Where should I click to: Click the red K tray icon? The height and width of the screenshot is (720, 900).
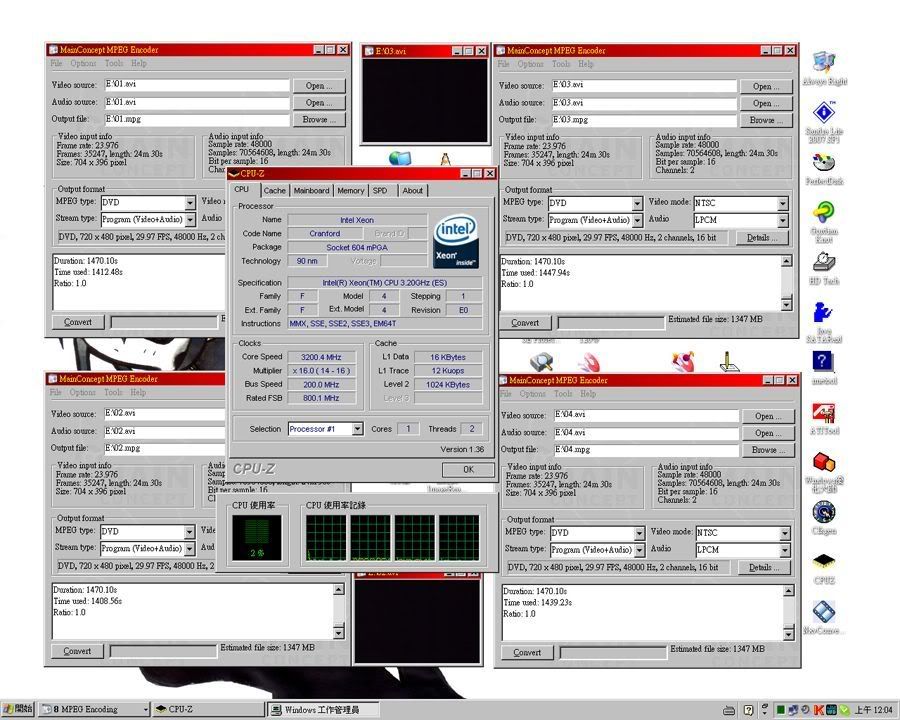click(x=818, y=710)
